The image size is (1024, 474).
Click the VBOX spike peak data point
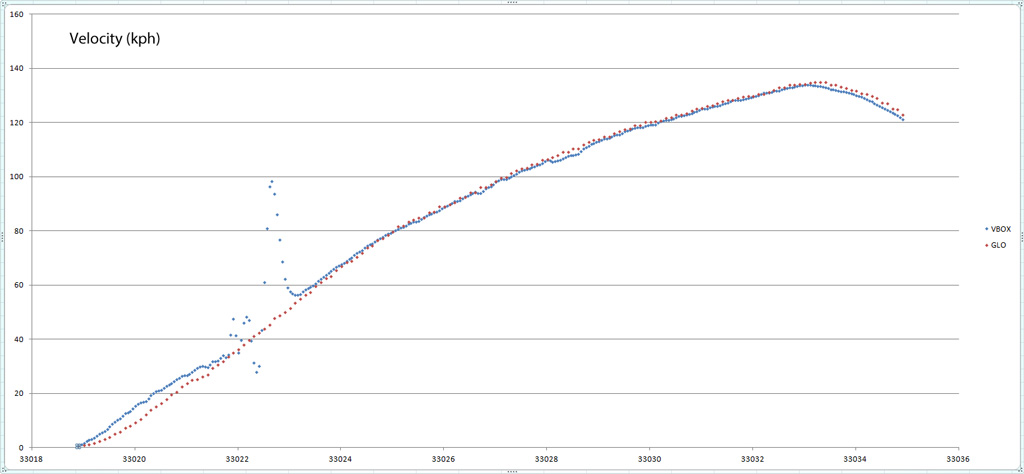pyautogui.click(x=271, y=182)
